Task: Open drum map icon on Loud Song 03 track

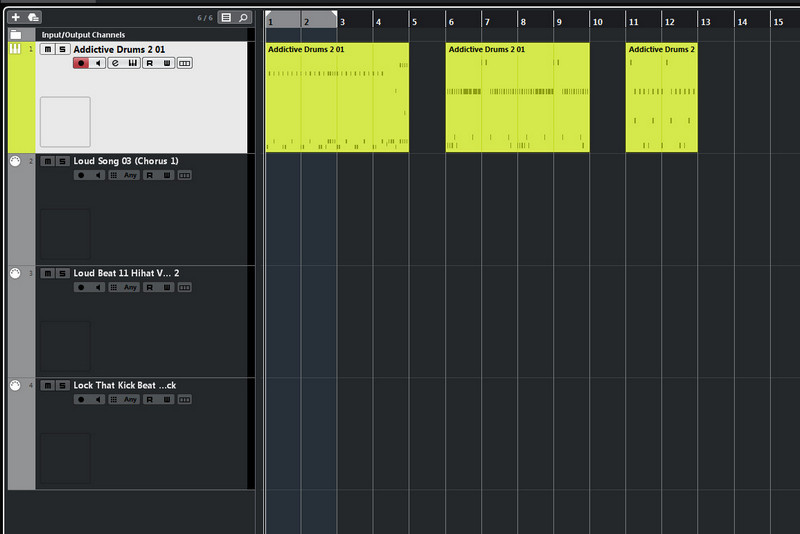Action: (x=114, y=175)
